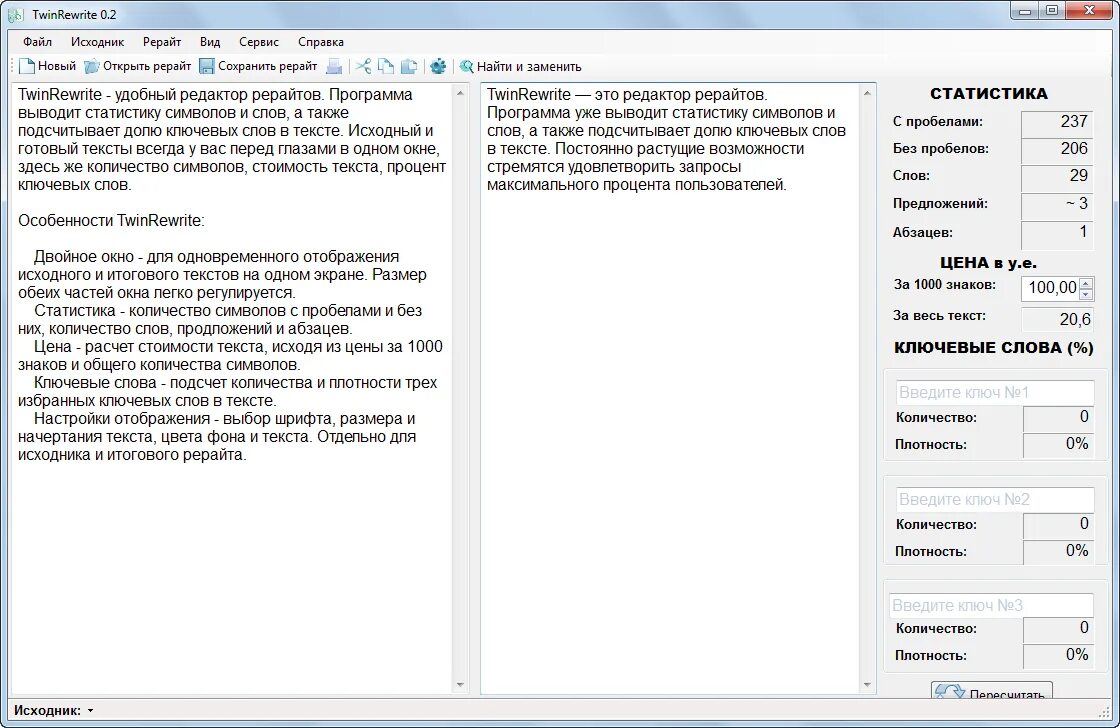This screenshot has height=728, width=1120.
Task: Click the С пробелами value 237
Action: 1056,122
